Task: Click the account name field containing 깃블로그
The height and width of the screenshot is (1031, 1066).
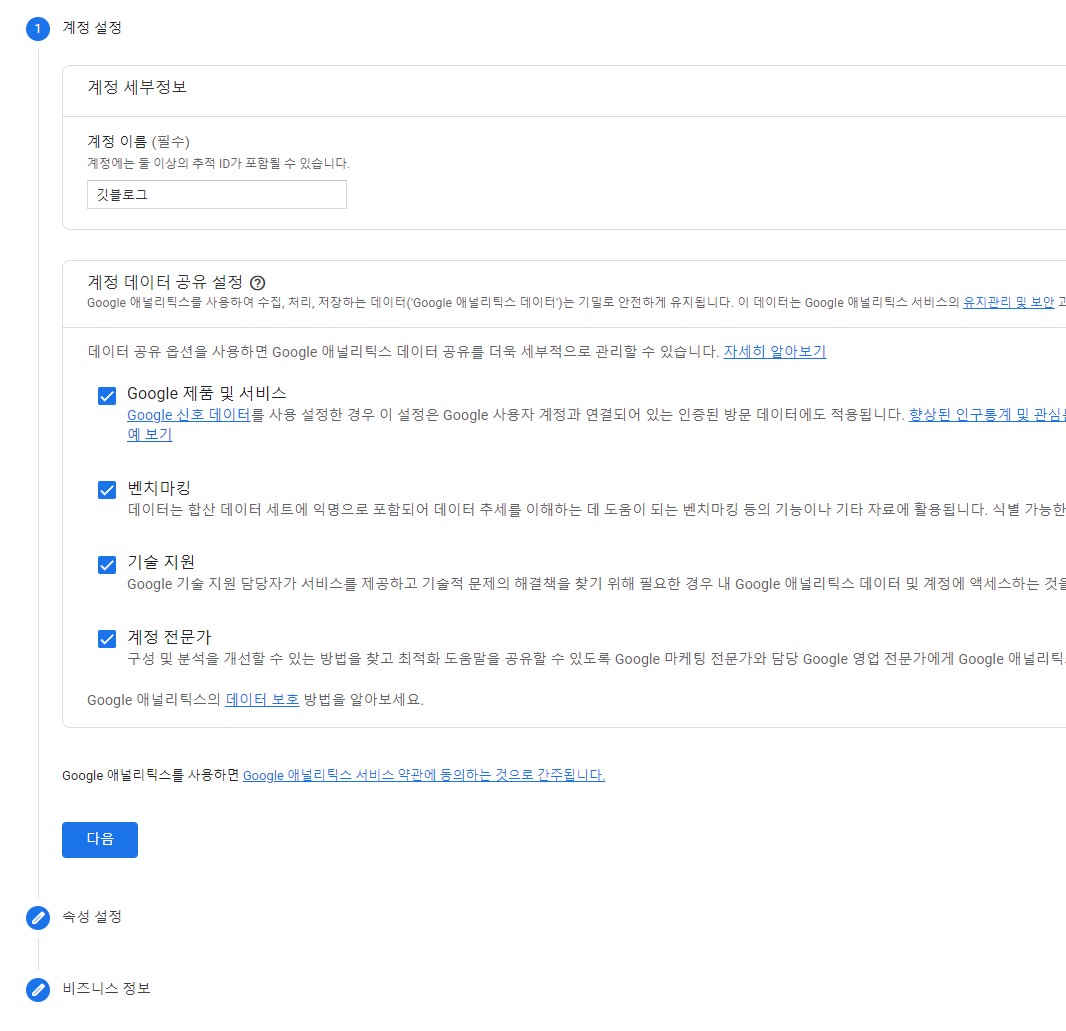Action: click(216, 195)
